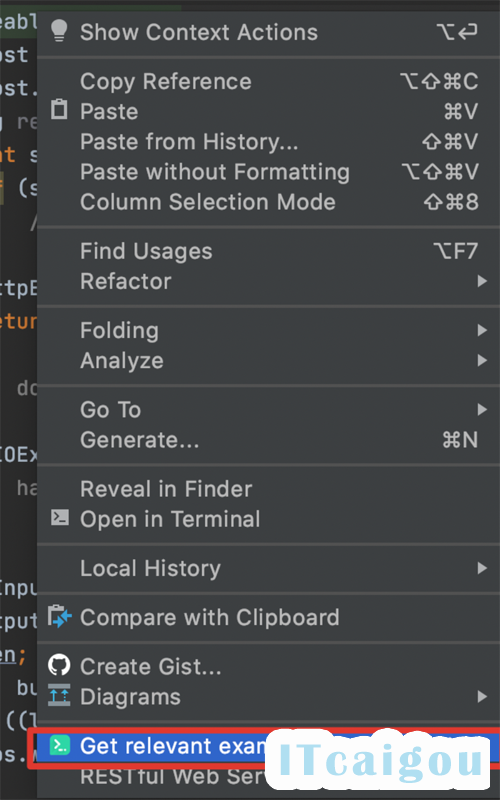Expand the Go To submenu arrow
The height and width of the screenshot is (800, 500).
pos(482,409)
